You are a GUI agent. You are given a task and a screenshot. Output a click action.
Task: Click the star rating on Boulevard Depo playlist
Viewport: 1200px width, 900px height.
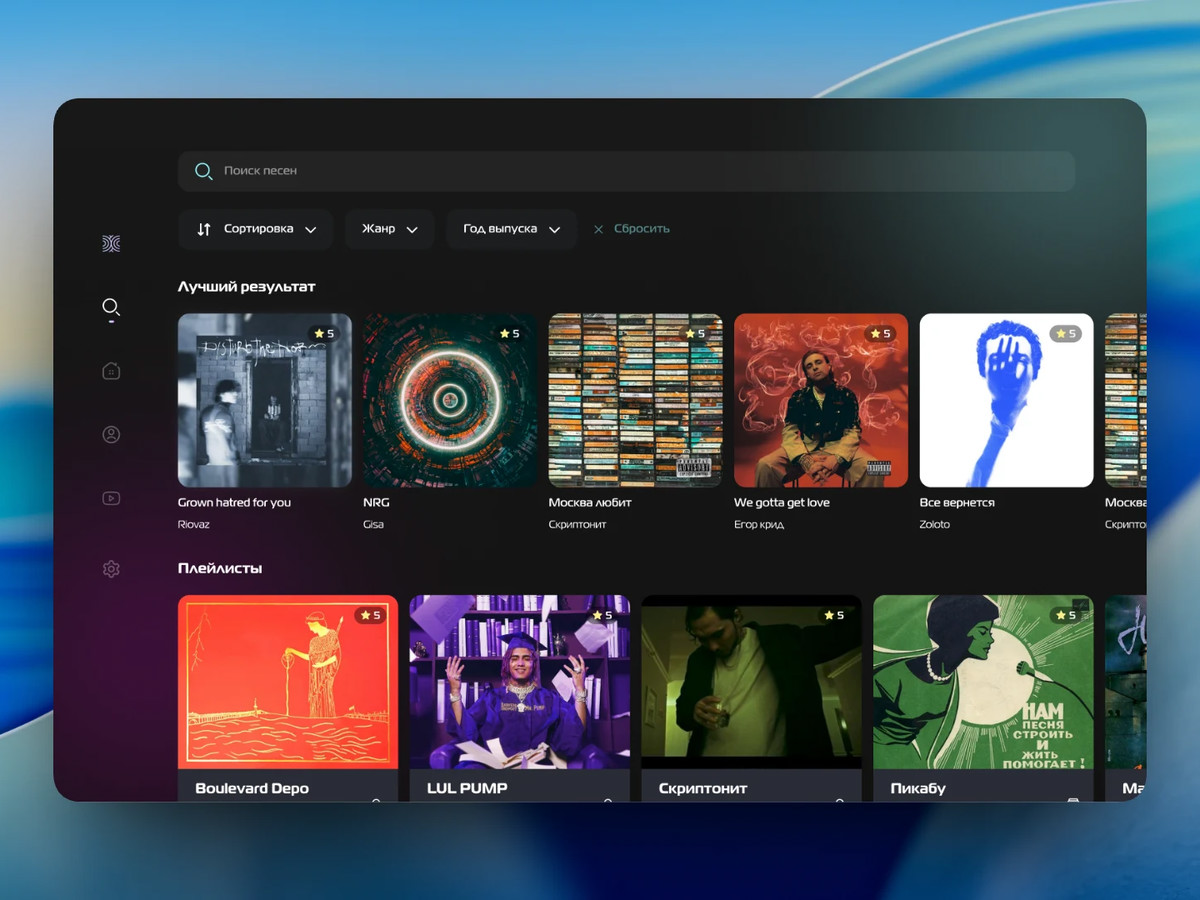(370, 615)
